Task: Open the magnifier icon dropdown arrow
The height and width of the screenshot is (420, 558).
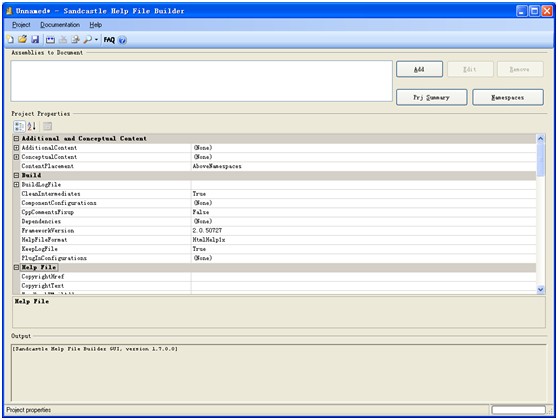Action: point(96,40)
